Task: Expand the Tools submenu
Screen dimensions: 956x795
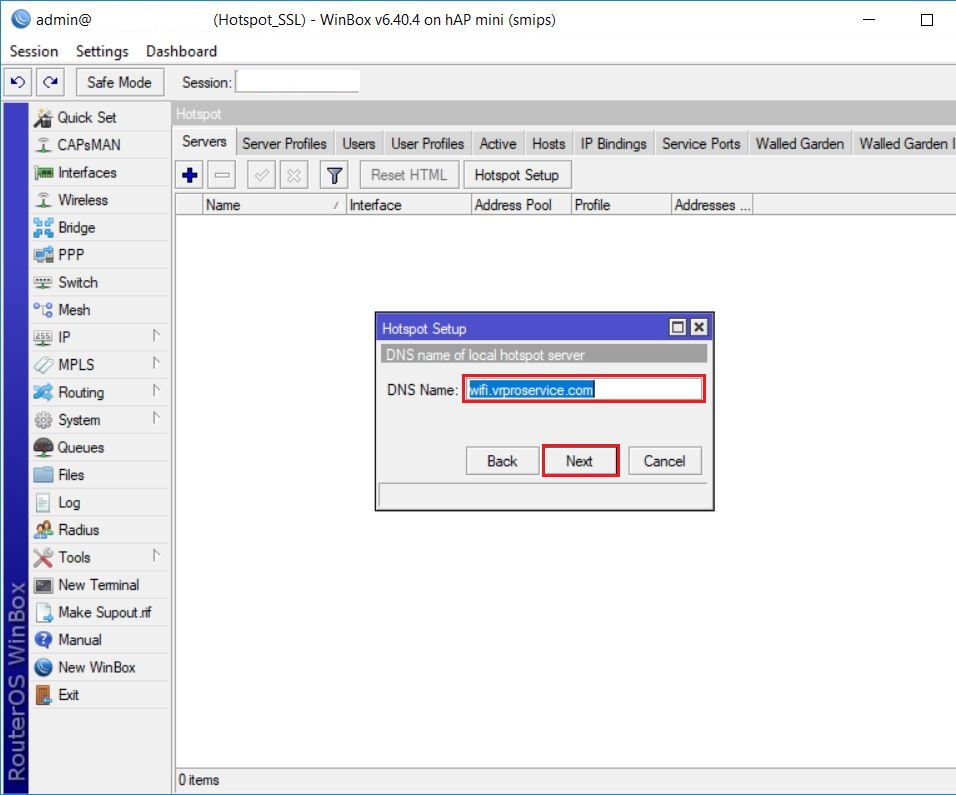Action: click(x=155, y=556)
